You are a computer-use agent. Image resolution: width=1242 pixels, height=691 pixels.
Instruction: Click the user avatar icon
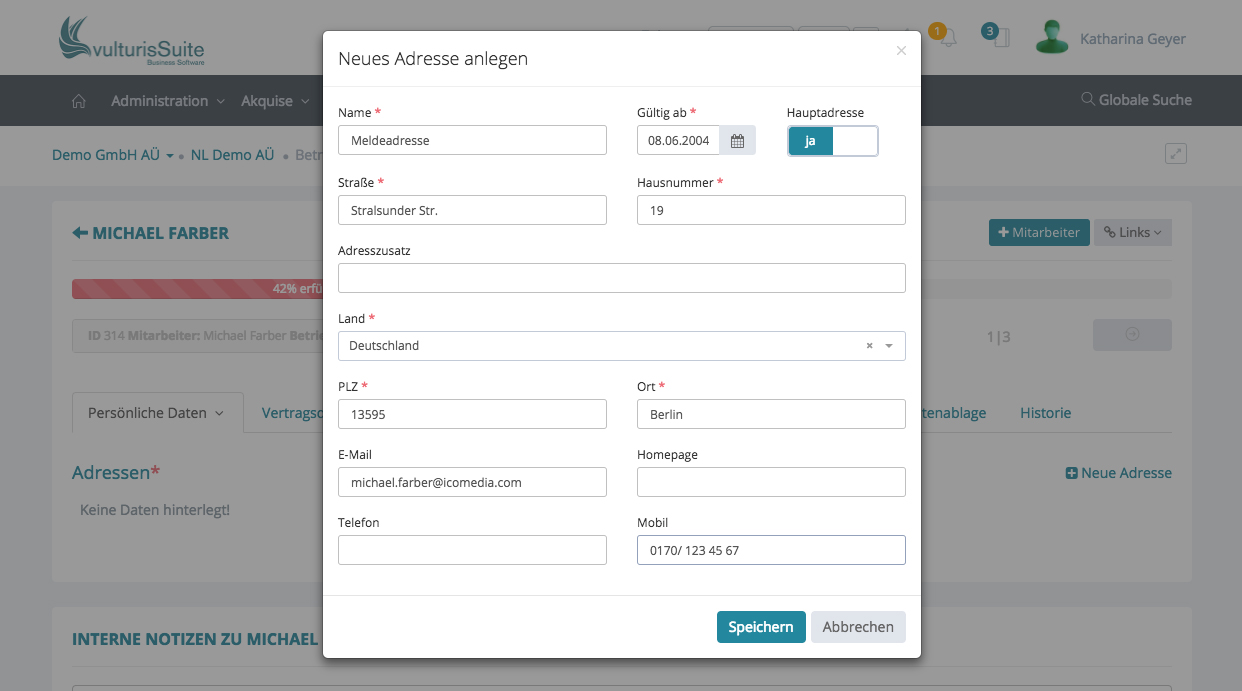coord(1051,38)
